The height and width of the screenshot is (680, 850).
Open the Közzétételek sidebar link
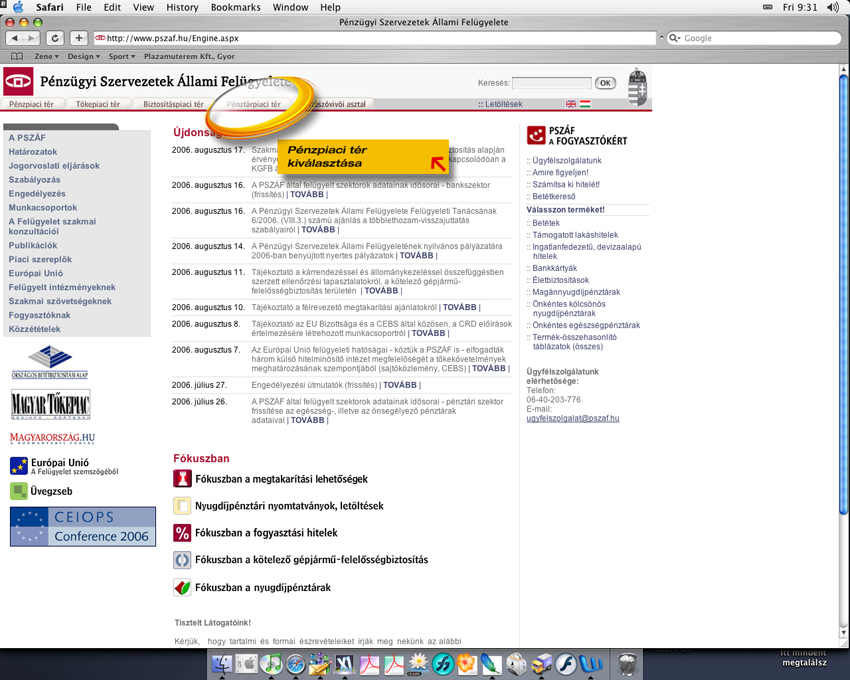click(34, 329)
